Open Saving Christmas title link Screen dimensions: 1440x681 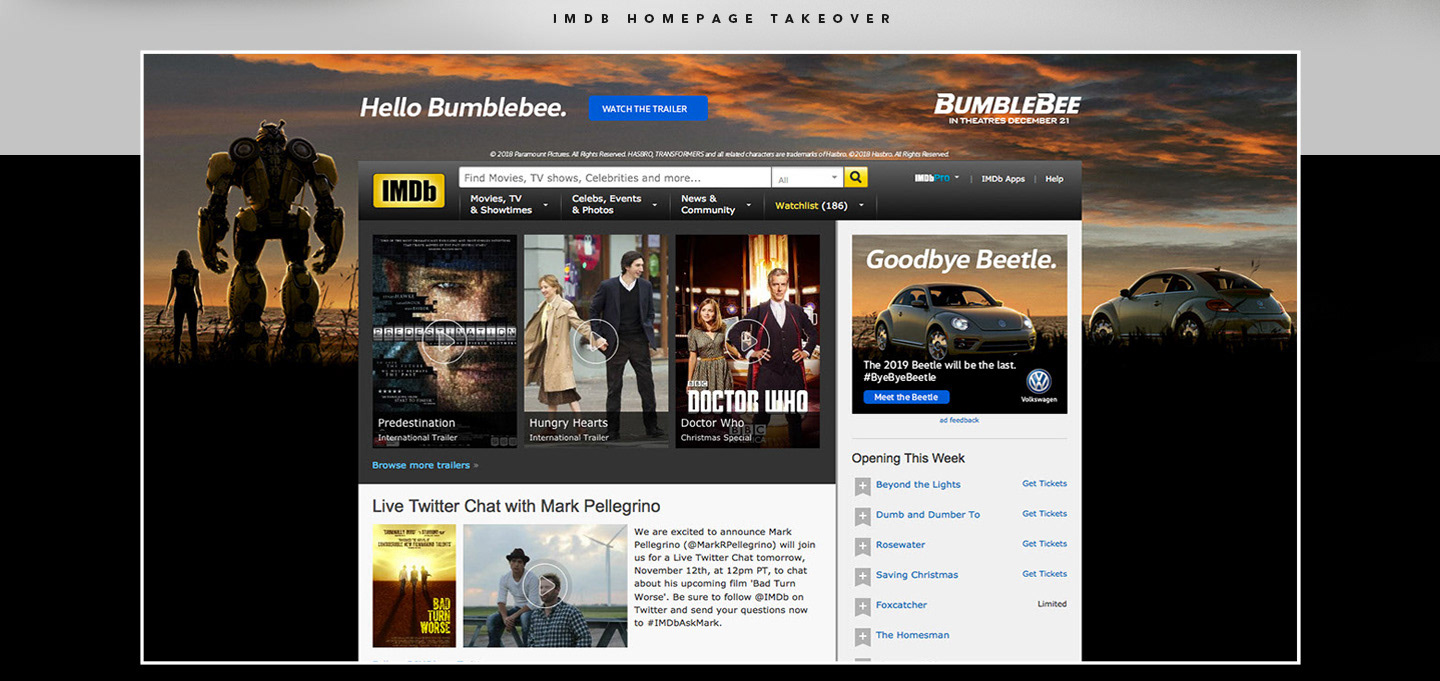(917, 574)
